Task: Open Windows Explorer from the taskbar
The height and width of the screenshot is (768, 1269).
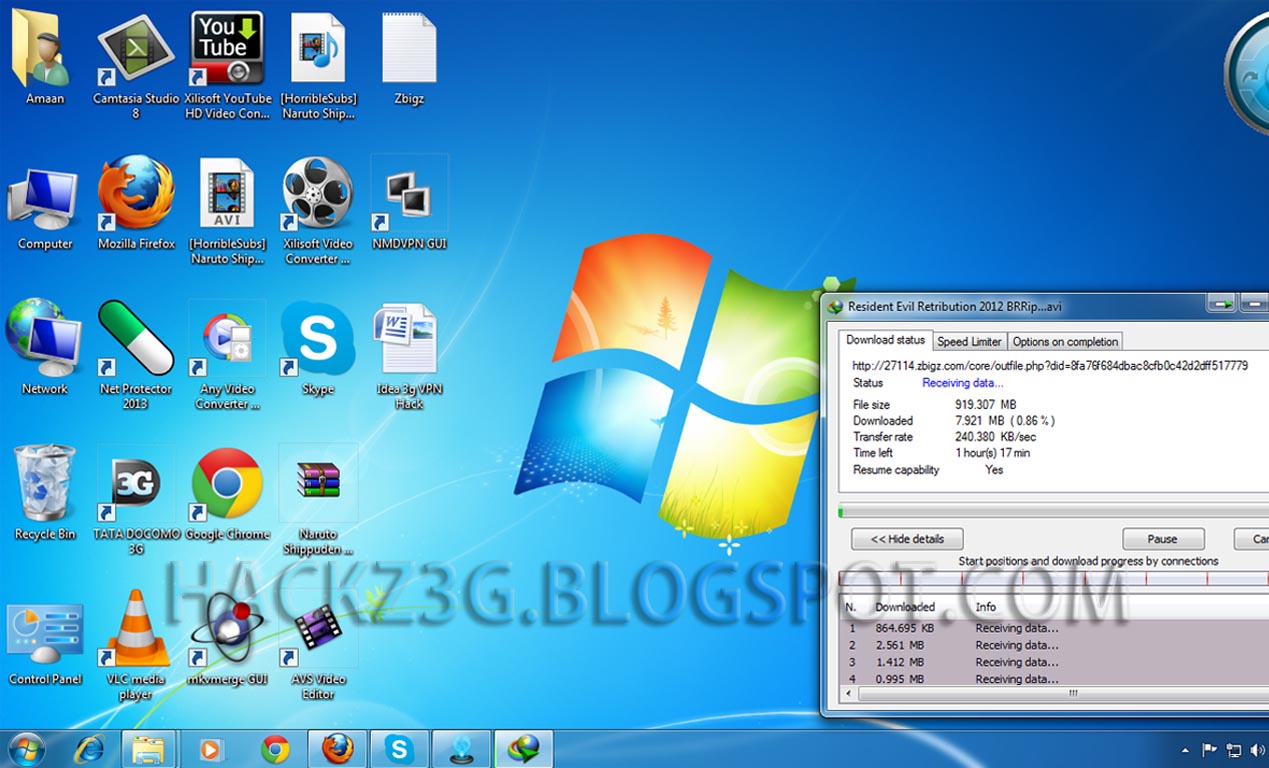Action: click(149, 749)
